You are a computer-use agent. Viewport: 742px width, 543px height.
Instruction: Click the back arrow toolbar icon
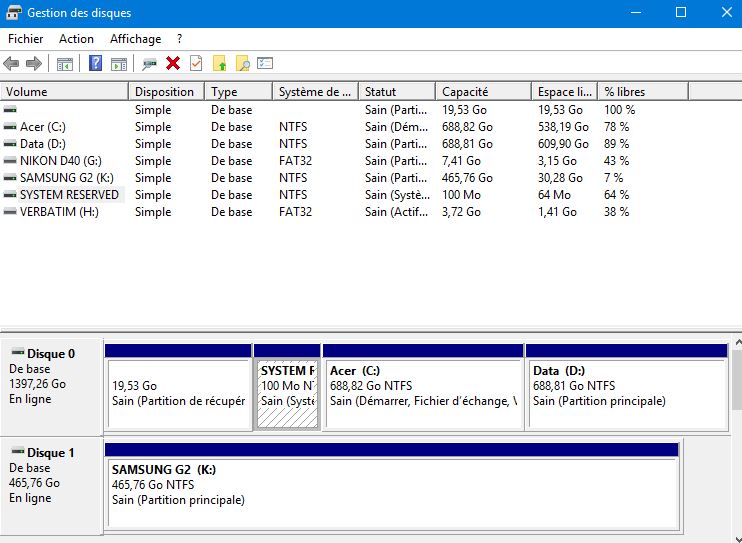[x=12, y=64]
